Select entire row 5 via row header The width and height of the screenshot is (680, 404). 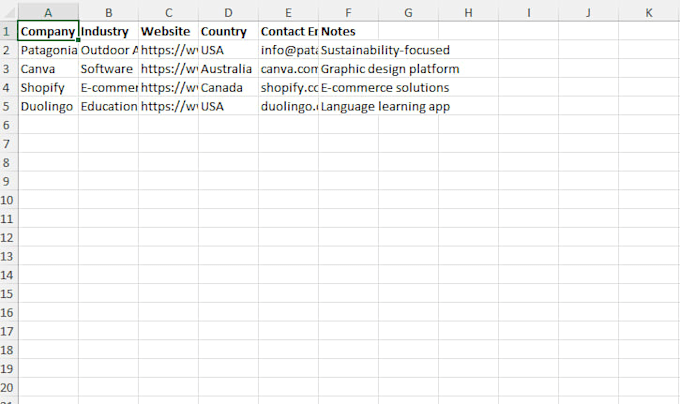pyautogui.click(x=9, y=106)
